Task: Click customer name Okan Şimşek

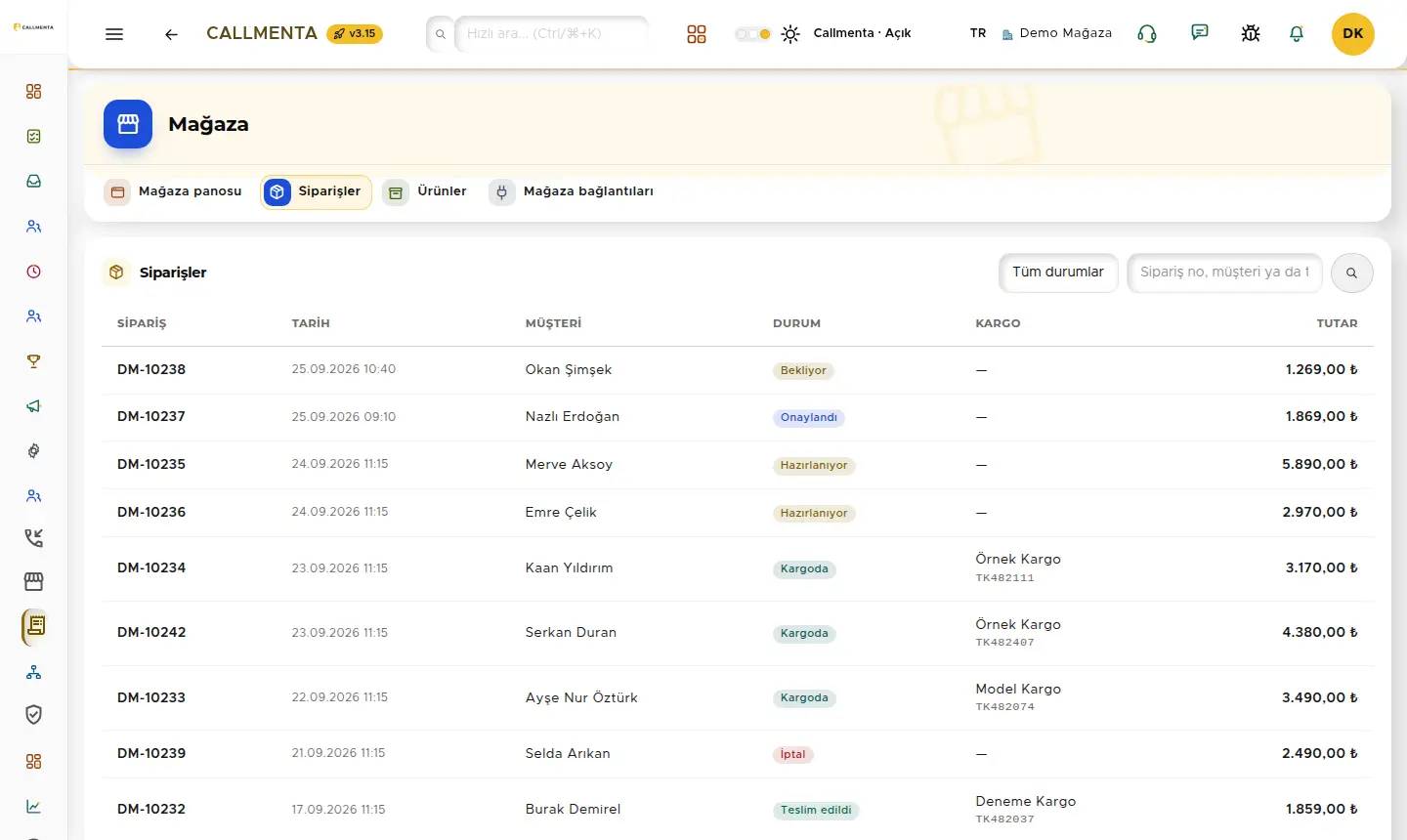Action: pos(569,370)
